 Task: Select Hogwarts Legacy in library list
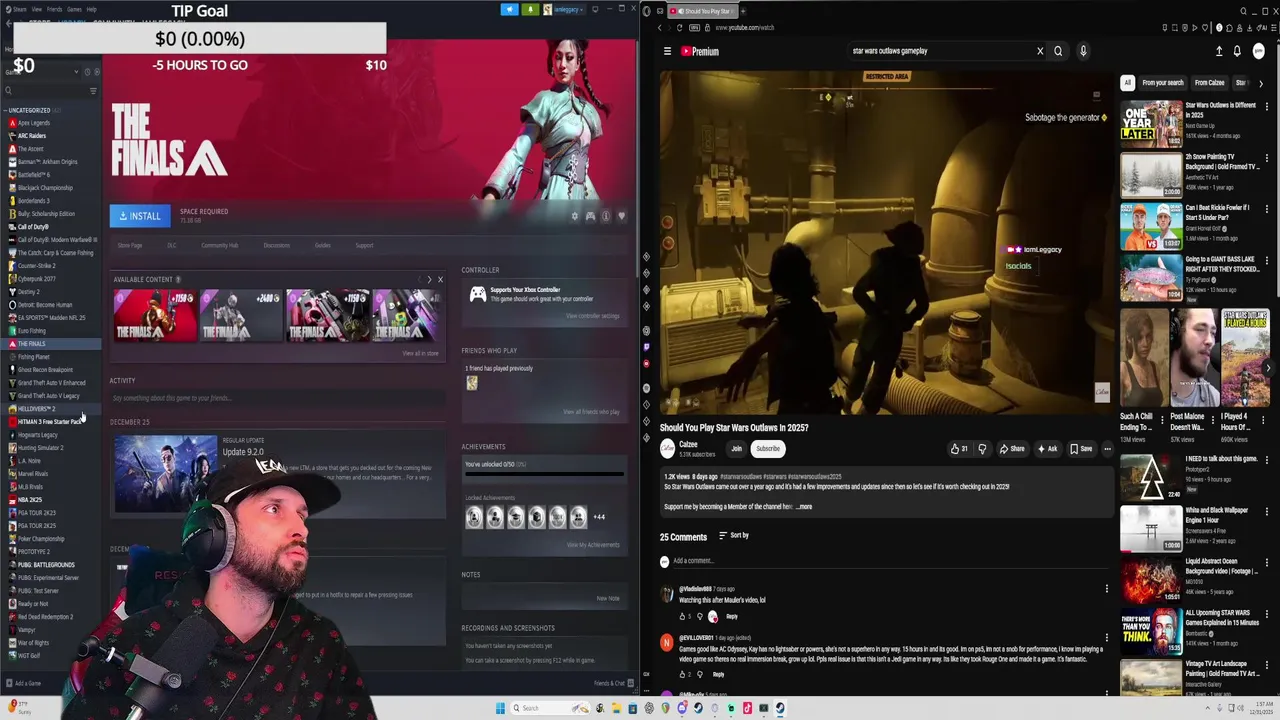37,435
